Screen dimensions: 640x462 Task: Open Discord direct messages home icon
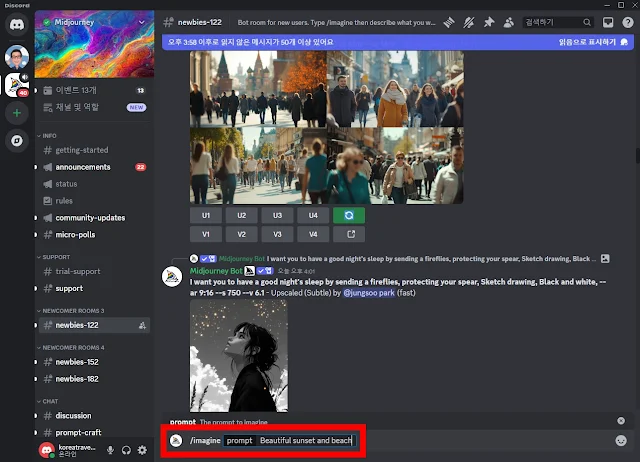[17, 24]
